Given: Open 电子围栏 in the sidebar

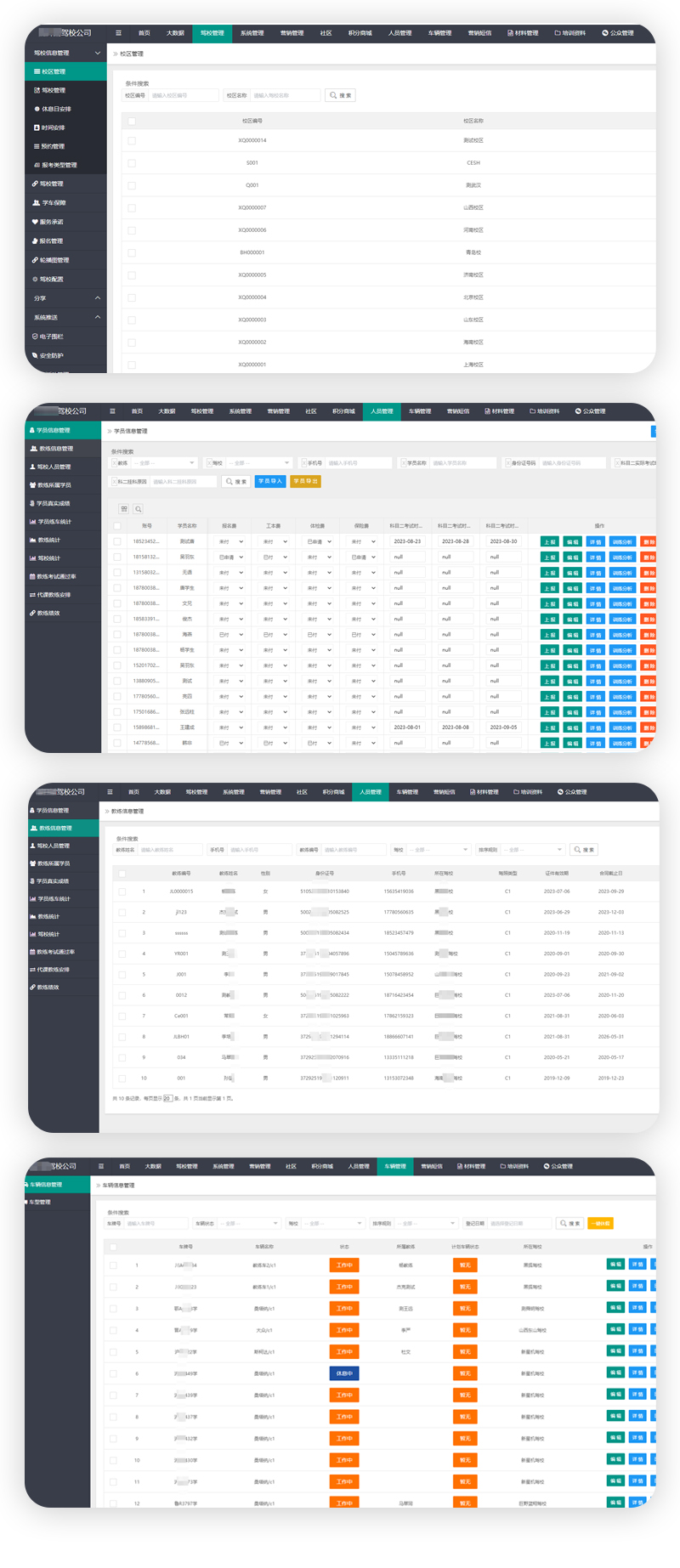Looking at the screenshot, I should point(51,337).
